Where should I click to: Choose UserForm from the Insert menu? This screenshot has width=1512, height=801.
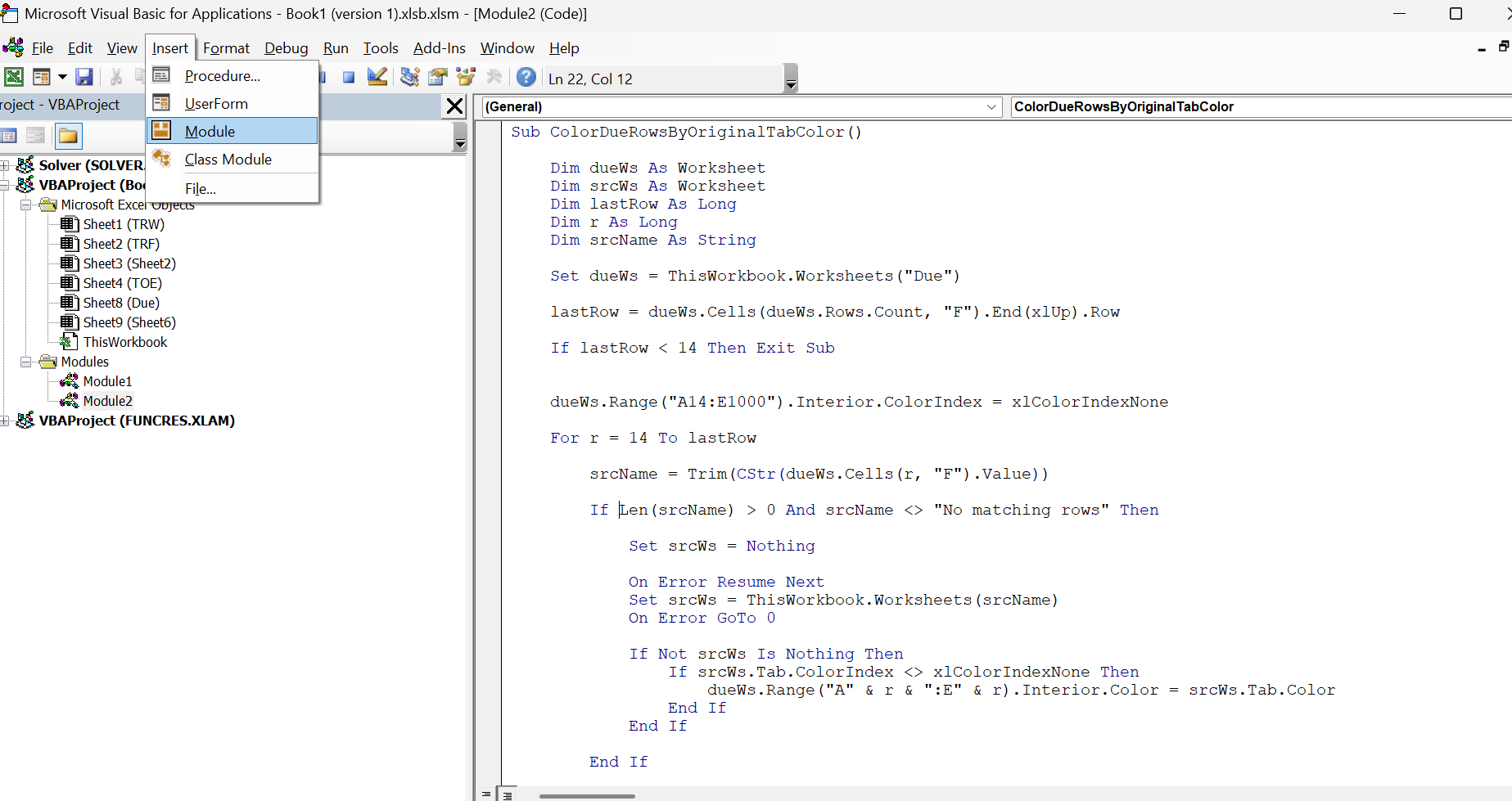click(x=232, y=104)
